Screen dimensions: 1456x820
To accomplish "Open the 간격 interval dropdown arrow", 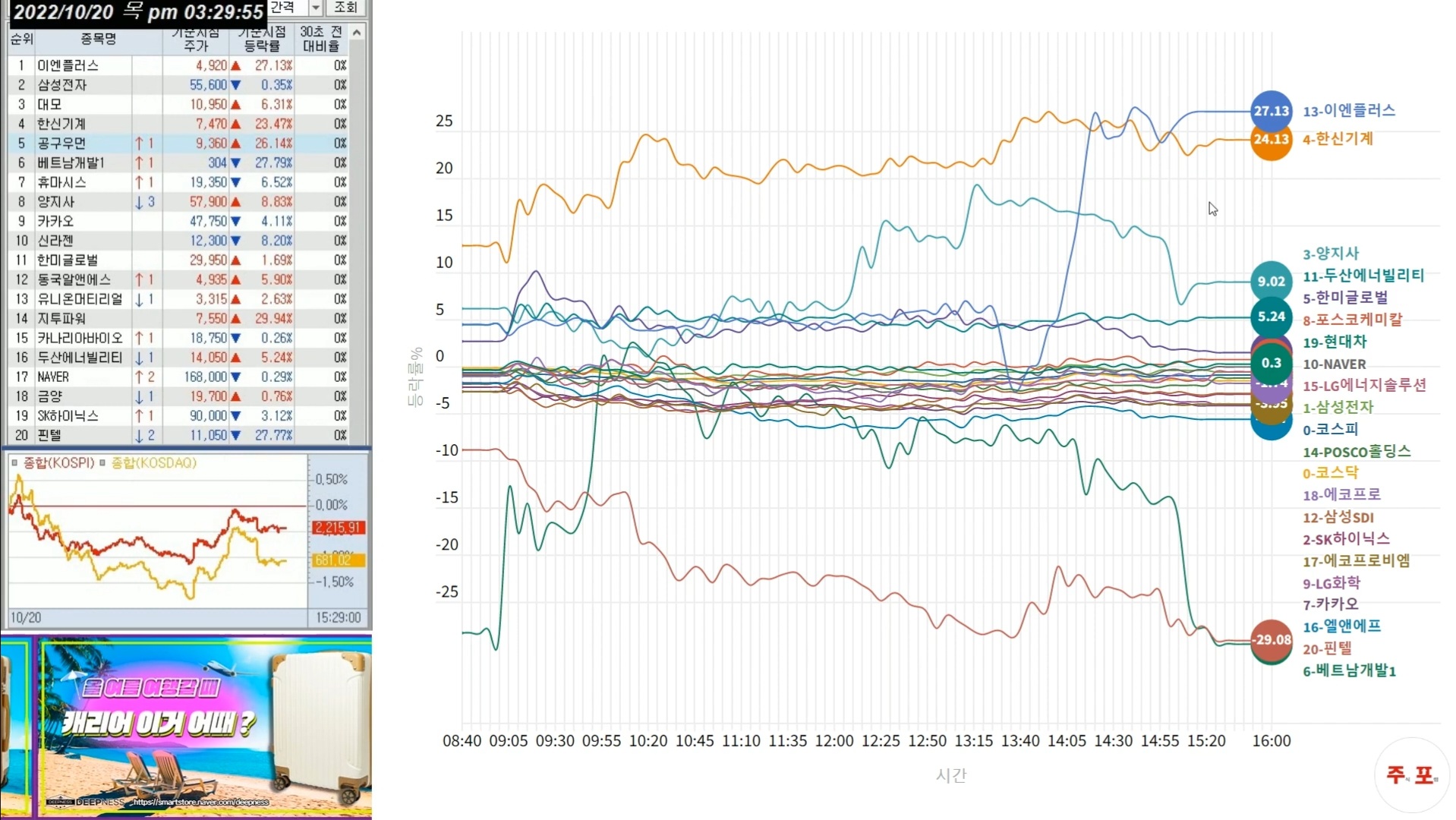I will tap(316, 8).
